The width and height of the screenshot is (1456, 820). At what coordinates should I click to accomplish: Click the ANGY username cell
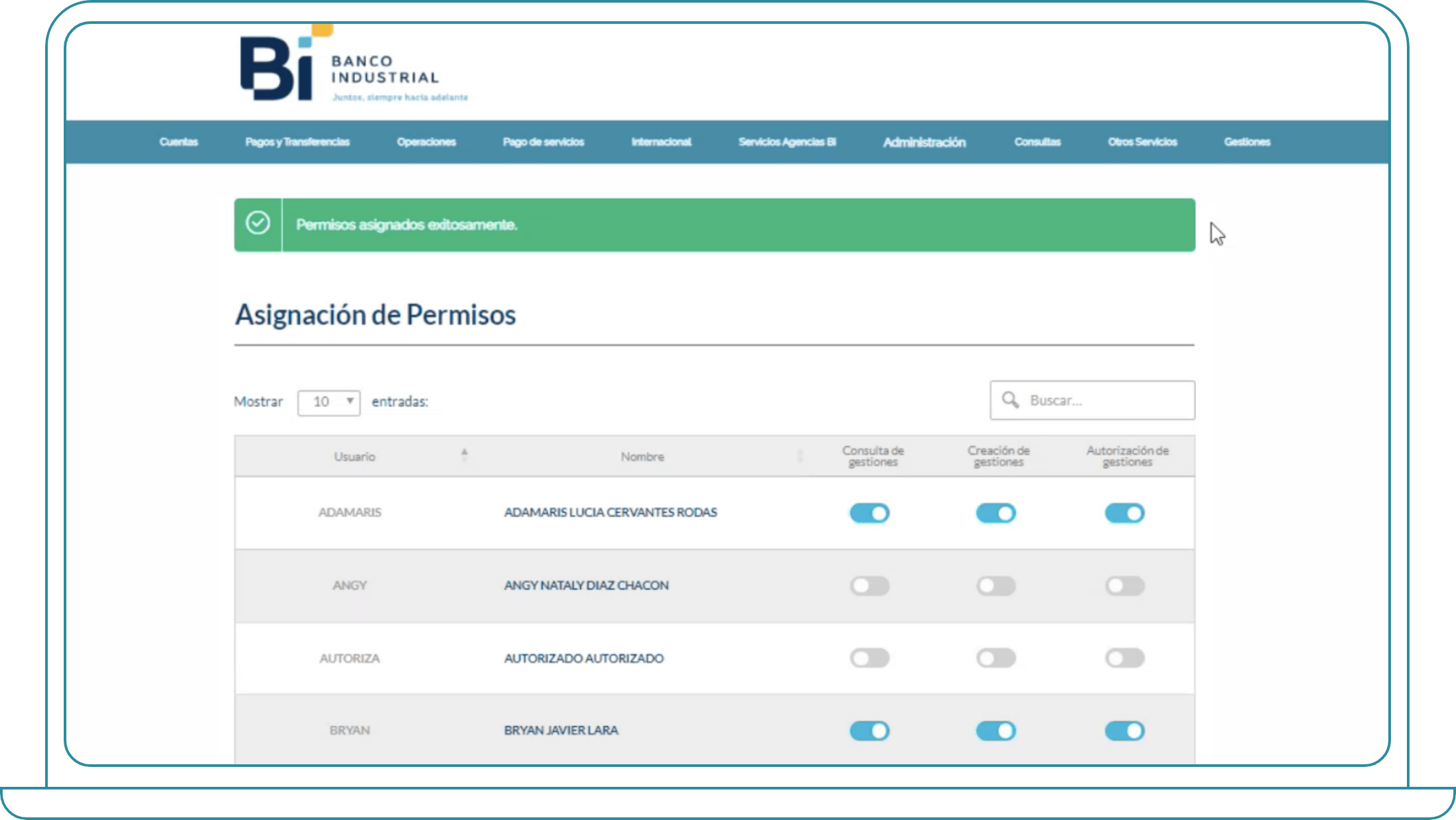click(x=350, y=585)
